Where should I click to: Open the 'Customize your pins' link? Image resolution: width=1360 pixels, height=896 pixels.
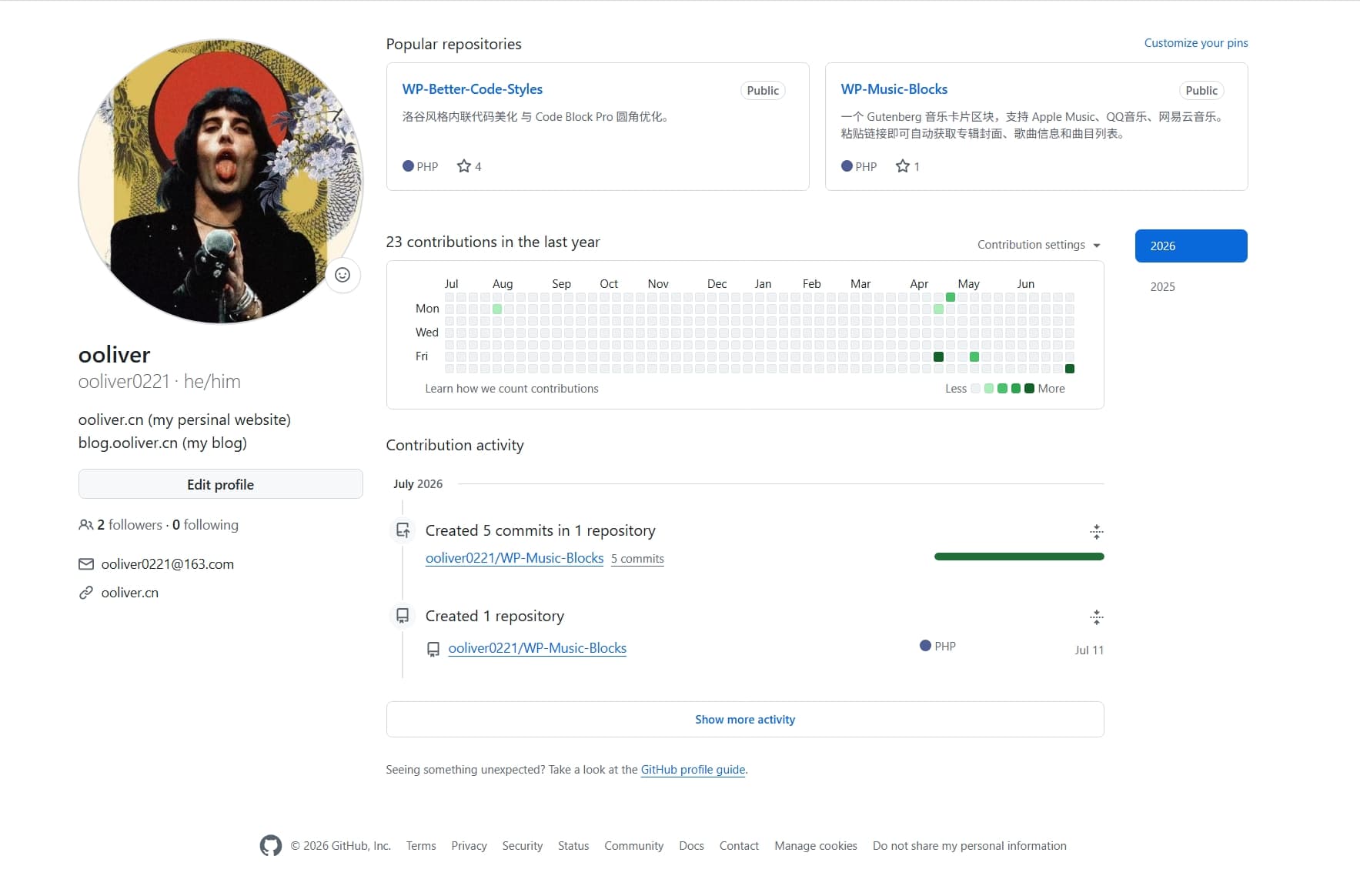(x=1196, y=43)
